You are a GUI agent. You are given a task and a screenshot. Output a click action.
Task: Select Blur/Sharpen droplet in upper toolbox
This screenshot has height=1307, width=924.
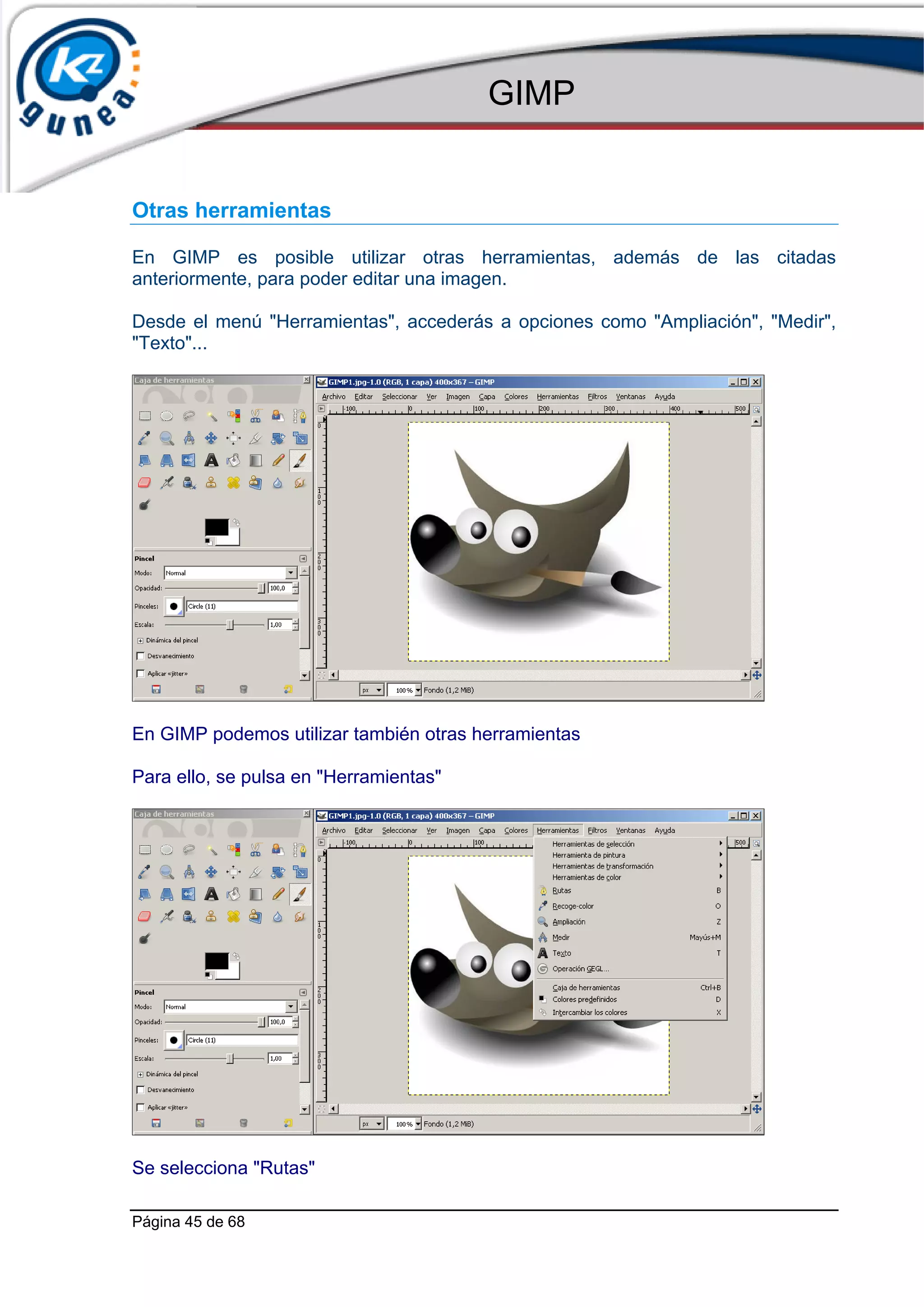click(278, 483)
